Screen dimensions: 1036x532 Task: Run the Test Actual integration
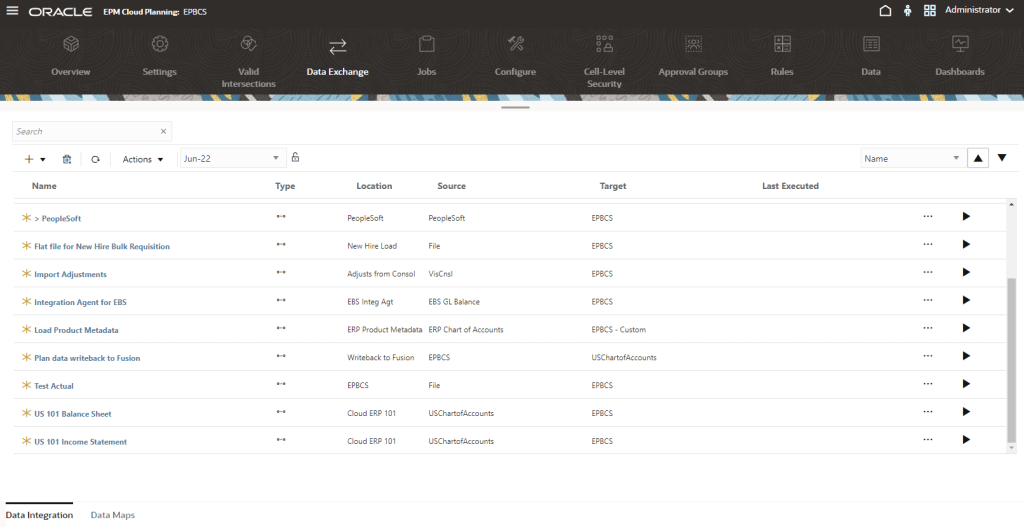(966, 384)
